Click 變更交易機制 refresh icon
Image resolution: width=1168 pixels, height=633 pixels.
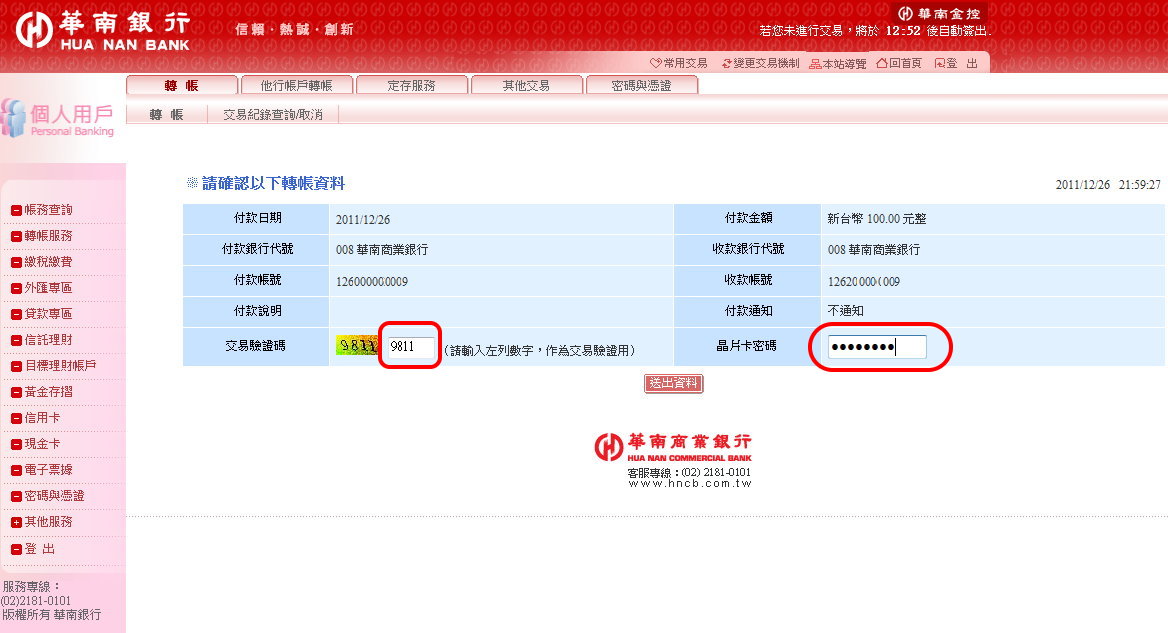(x=726, y=63)
